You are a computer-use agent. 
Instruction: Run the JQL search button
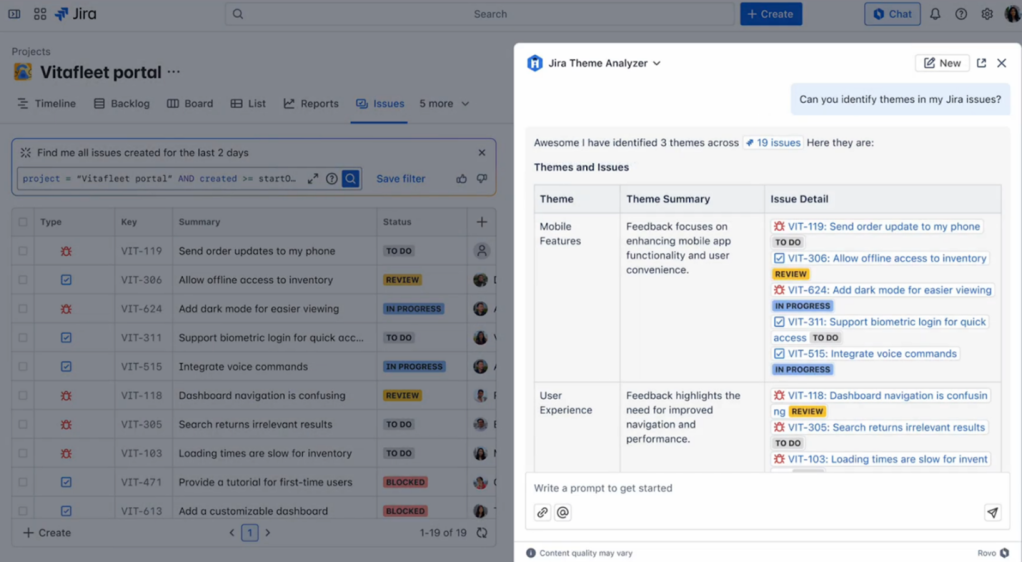point(351,179)
